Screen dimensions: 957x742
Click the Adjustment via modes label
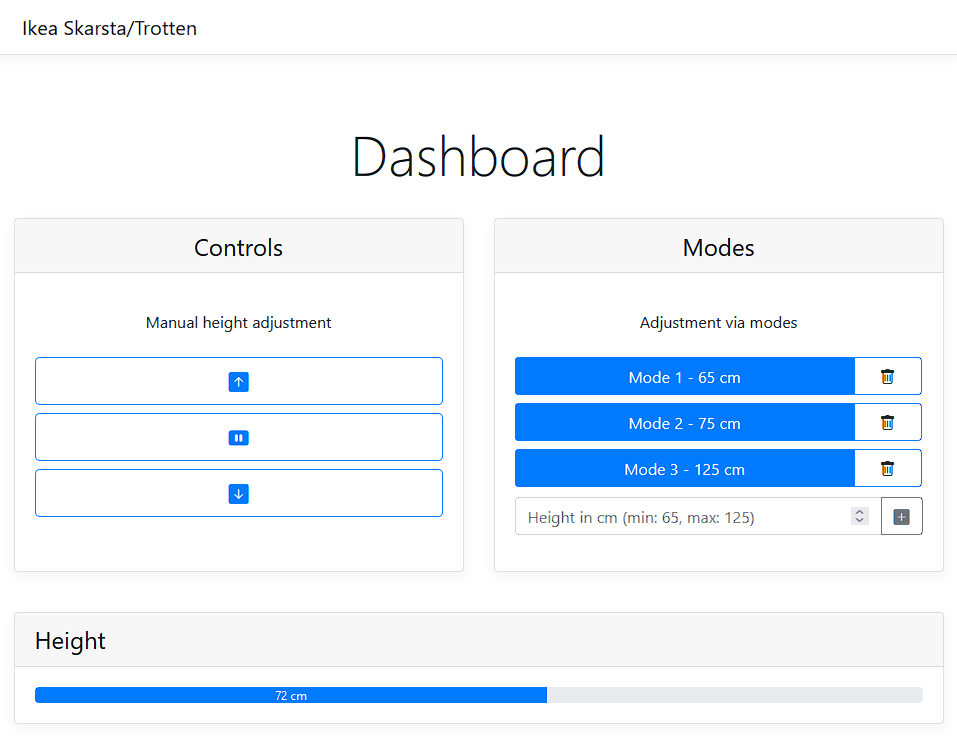pyautogui.click(x=718, y=323)
